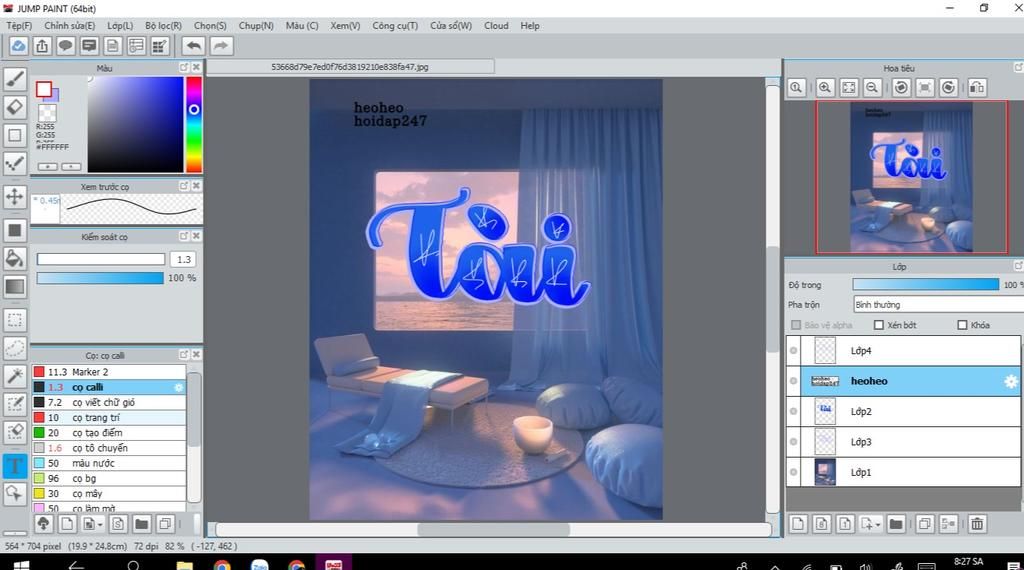Select the Lasso selection tool

15,348
